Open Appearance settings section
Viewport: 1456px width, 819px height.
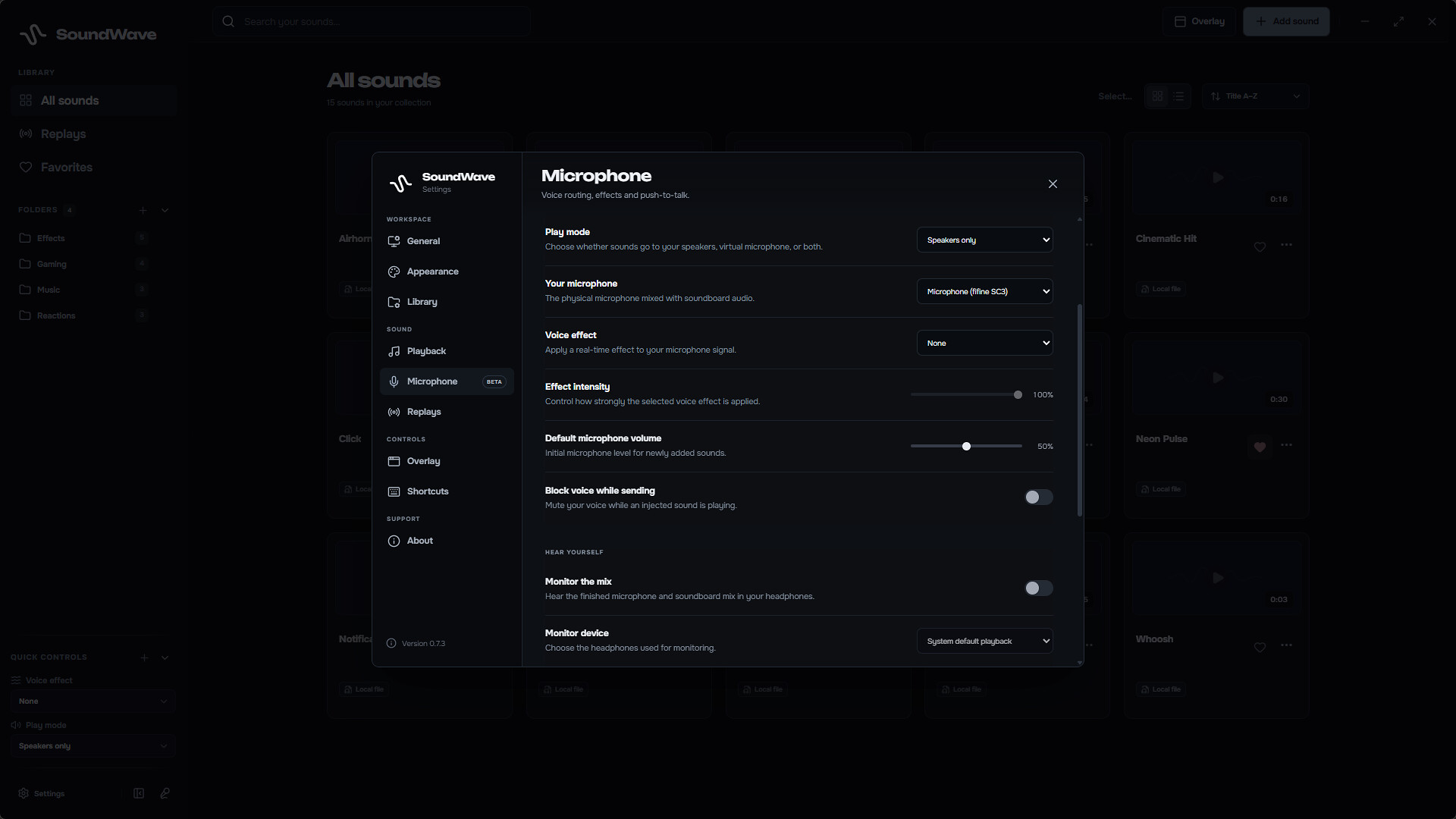(447, 271)
